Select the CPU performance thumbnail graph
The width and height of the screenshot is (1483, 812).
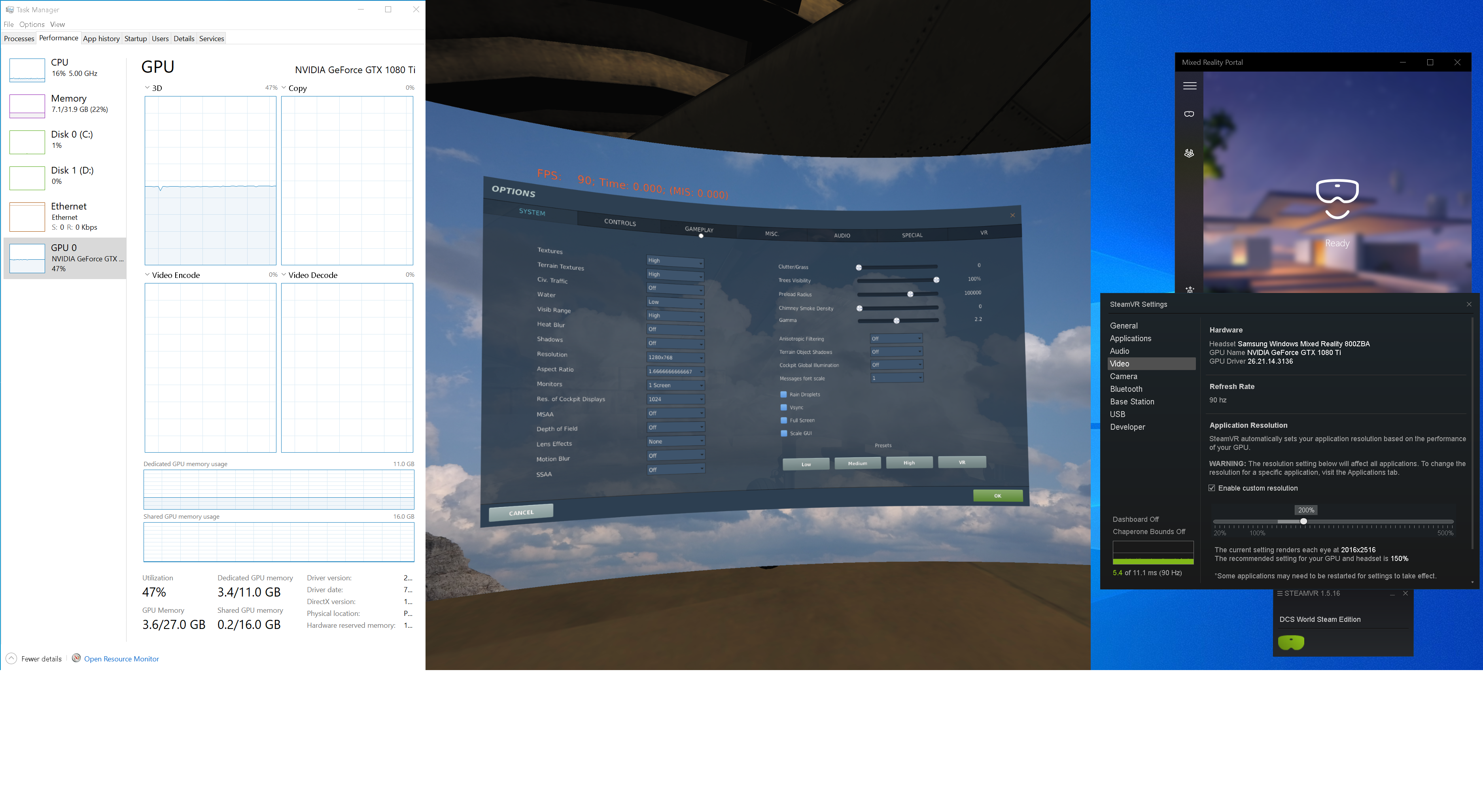pyautogui.click(x=27, y=70)
